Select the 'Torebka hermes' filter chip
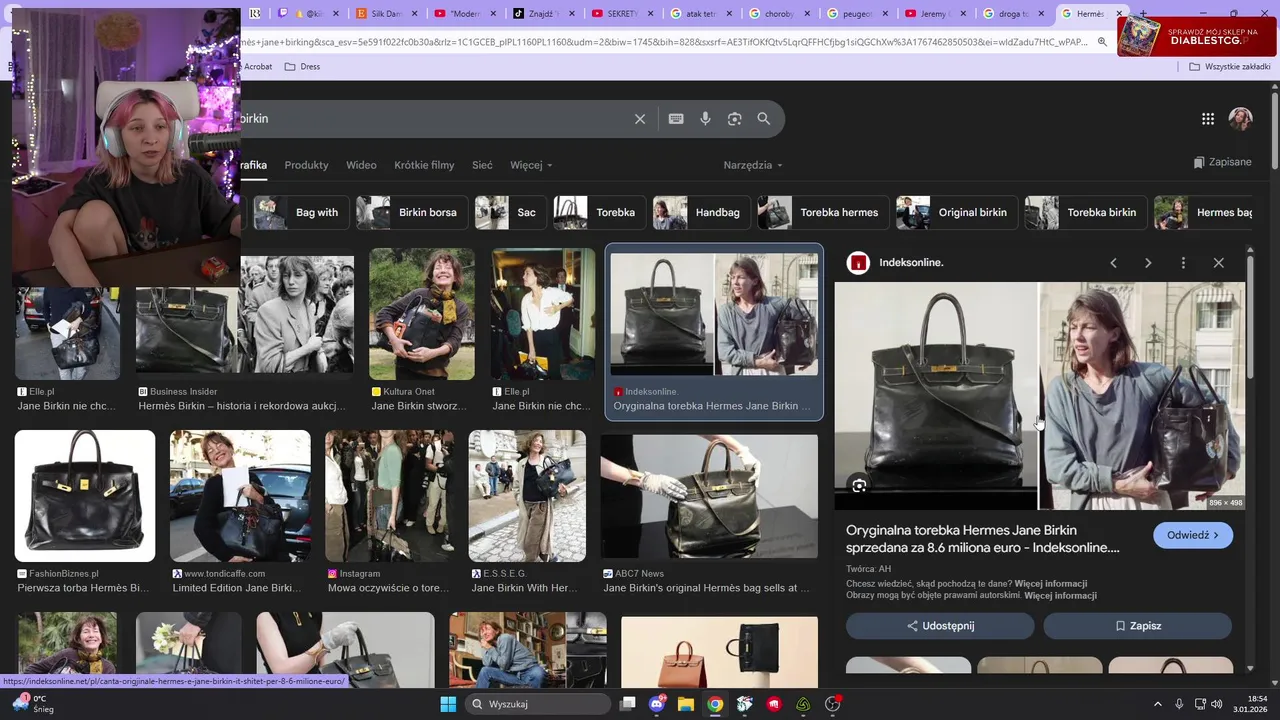This screenshot has height=720, width=1280. point(823,212)
